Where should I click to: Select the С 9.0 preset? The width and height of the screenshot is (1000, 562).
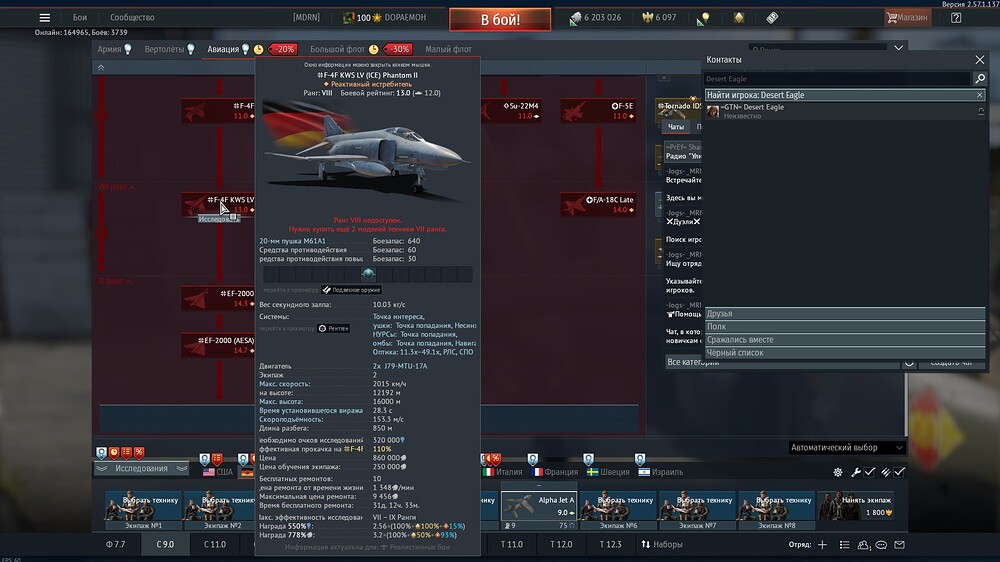point(165,544)
